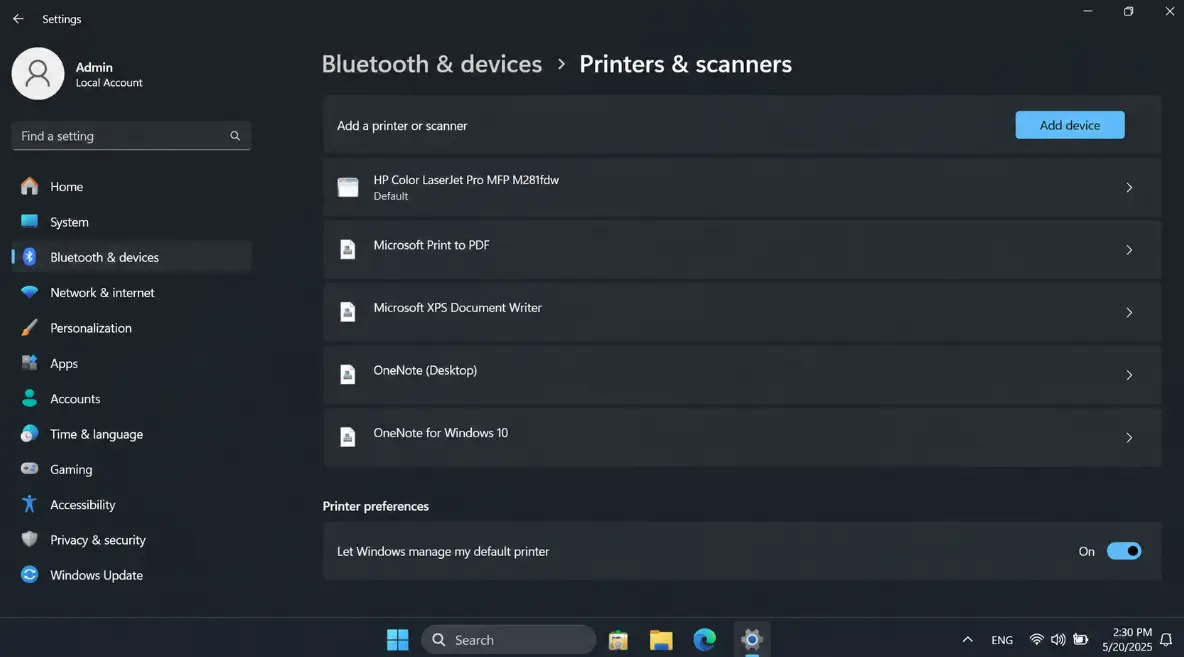
Task: Click the Time & language globe icon
Action: [x=29, y=433]
